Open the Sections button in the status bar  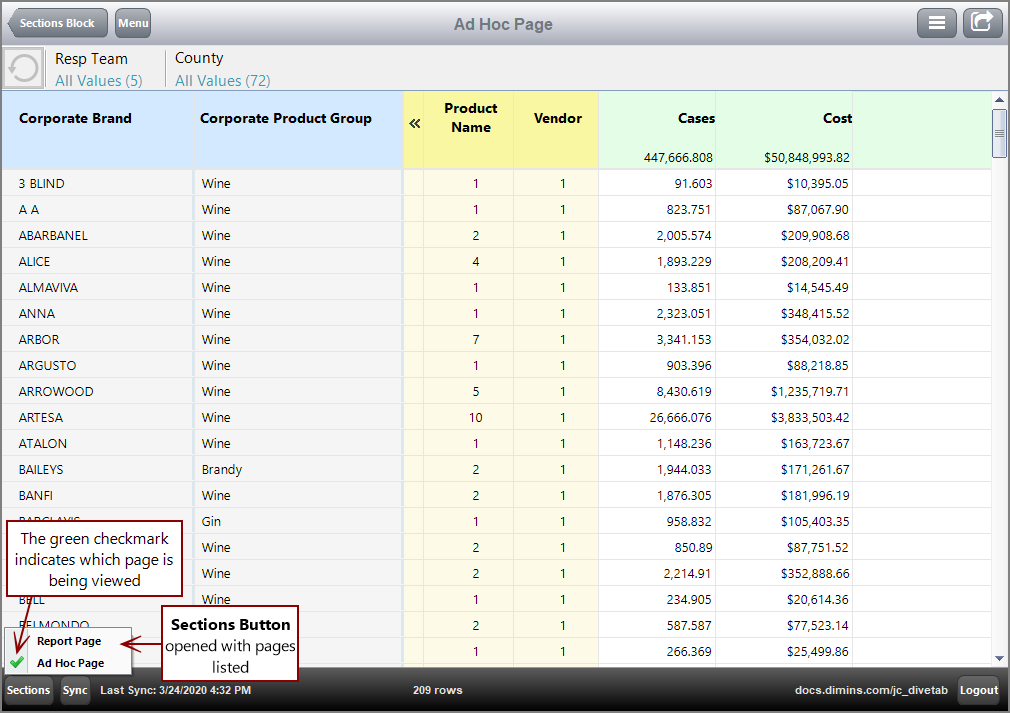(x=28, y=690)
